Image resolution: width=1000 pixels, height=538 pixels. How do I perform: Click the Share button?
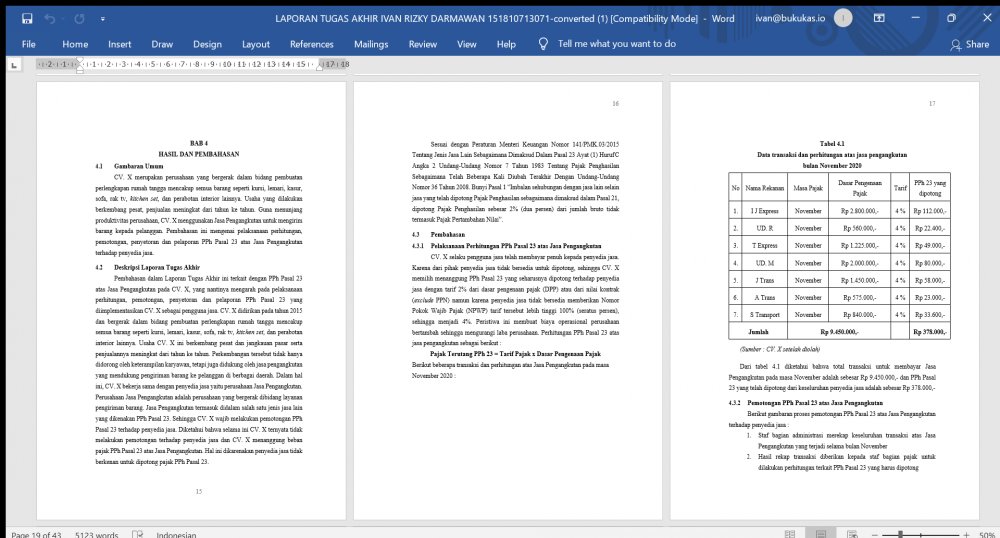(970, 44)
